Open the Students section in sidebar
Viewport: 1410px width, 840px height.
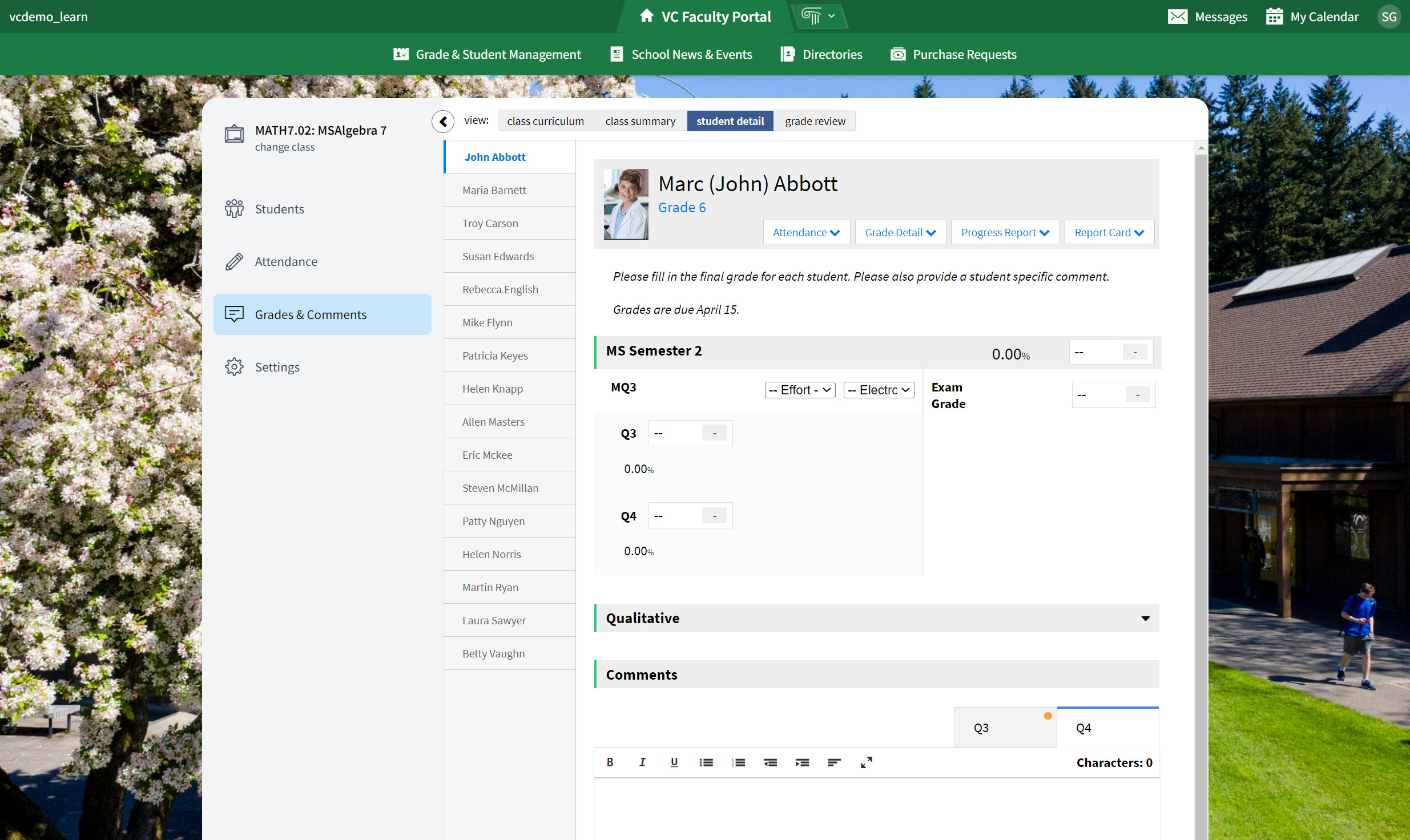[x=279, y=208]
